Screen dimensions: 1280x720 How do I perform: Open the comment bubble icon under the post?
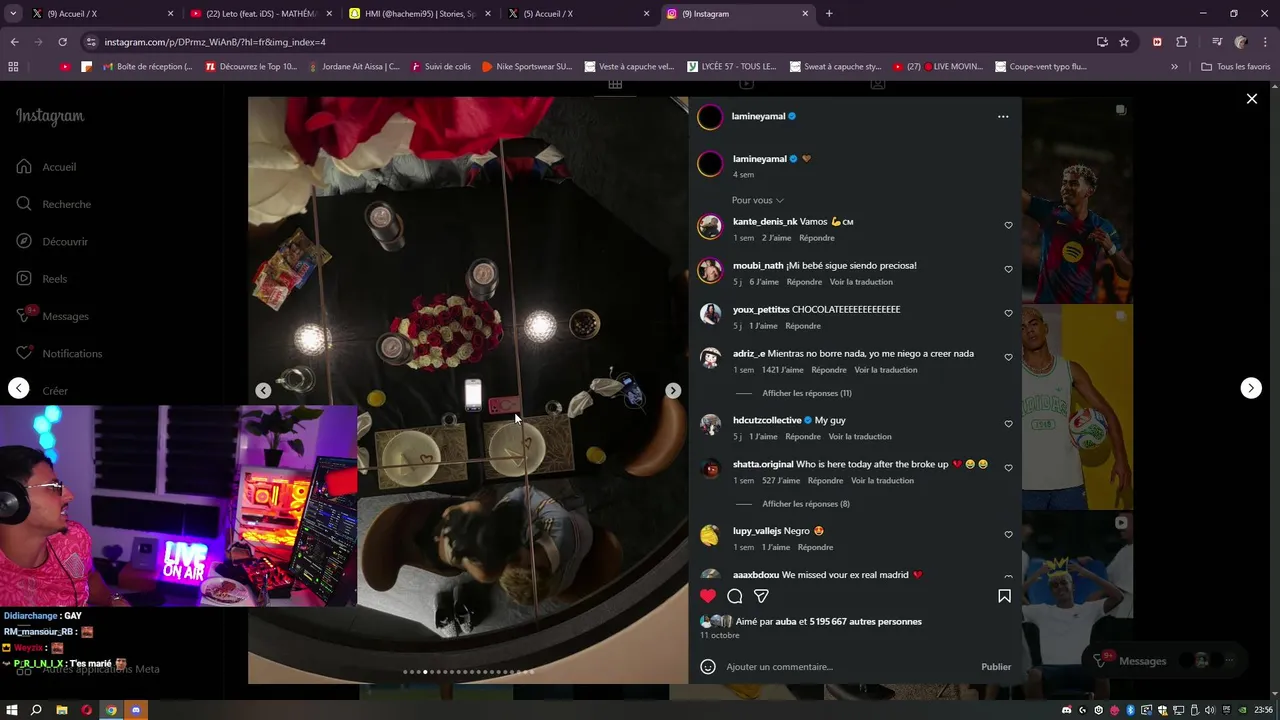(x=735, y=596)
